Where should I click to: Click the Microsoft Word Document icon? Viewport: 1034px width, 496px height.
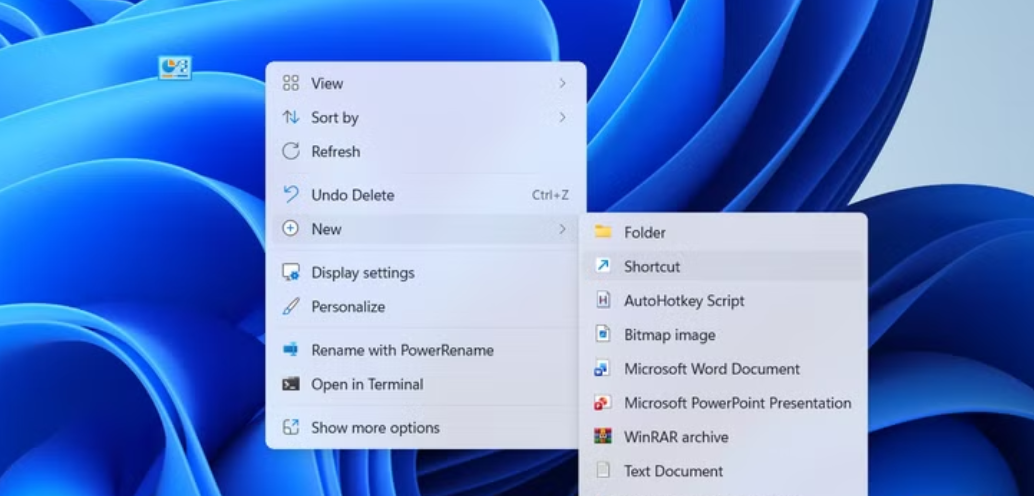click(x=603, y=369)
